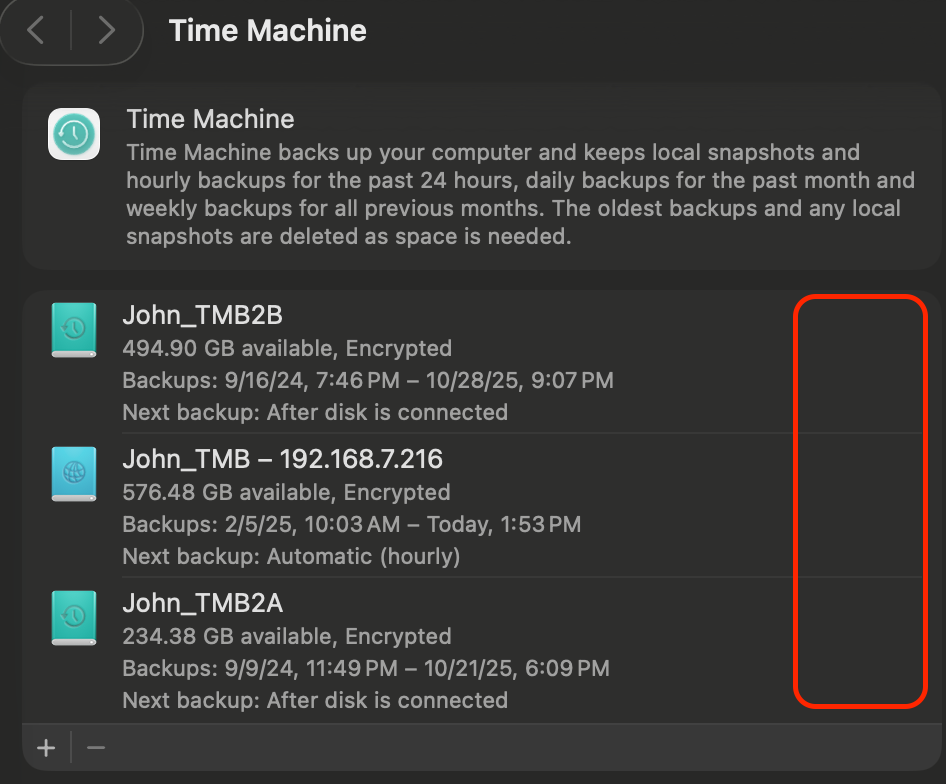Click John_TMB2B's 'After disk is connected' line

315,412
